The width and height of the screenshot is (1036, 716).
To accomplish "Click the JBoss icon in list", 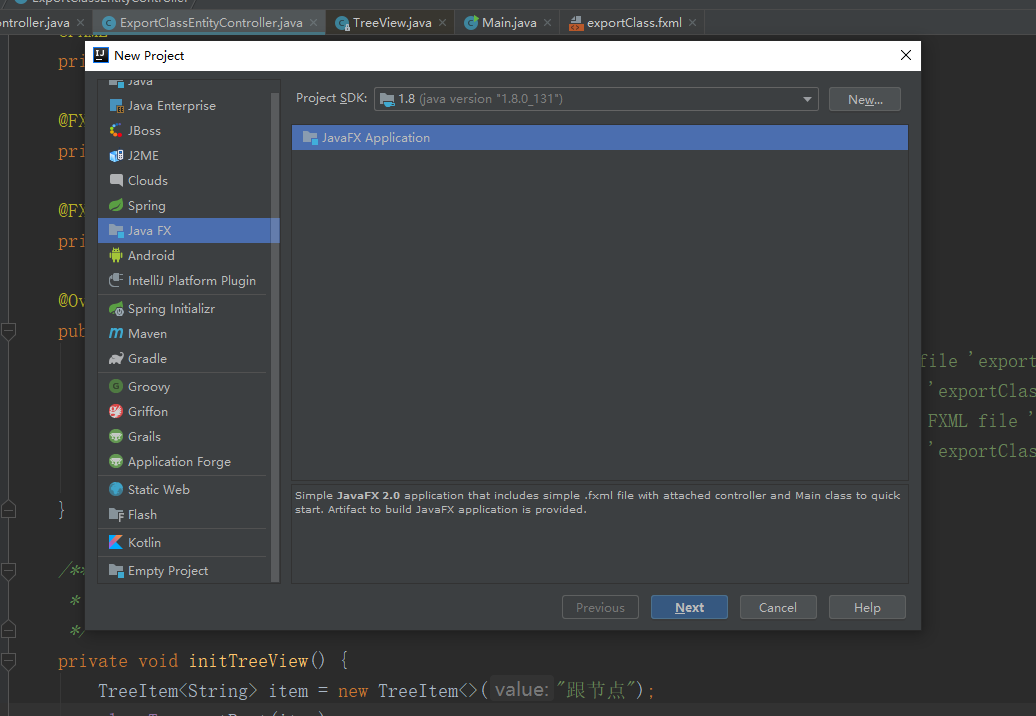I will (x=116, y=131).
